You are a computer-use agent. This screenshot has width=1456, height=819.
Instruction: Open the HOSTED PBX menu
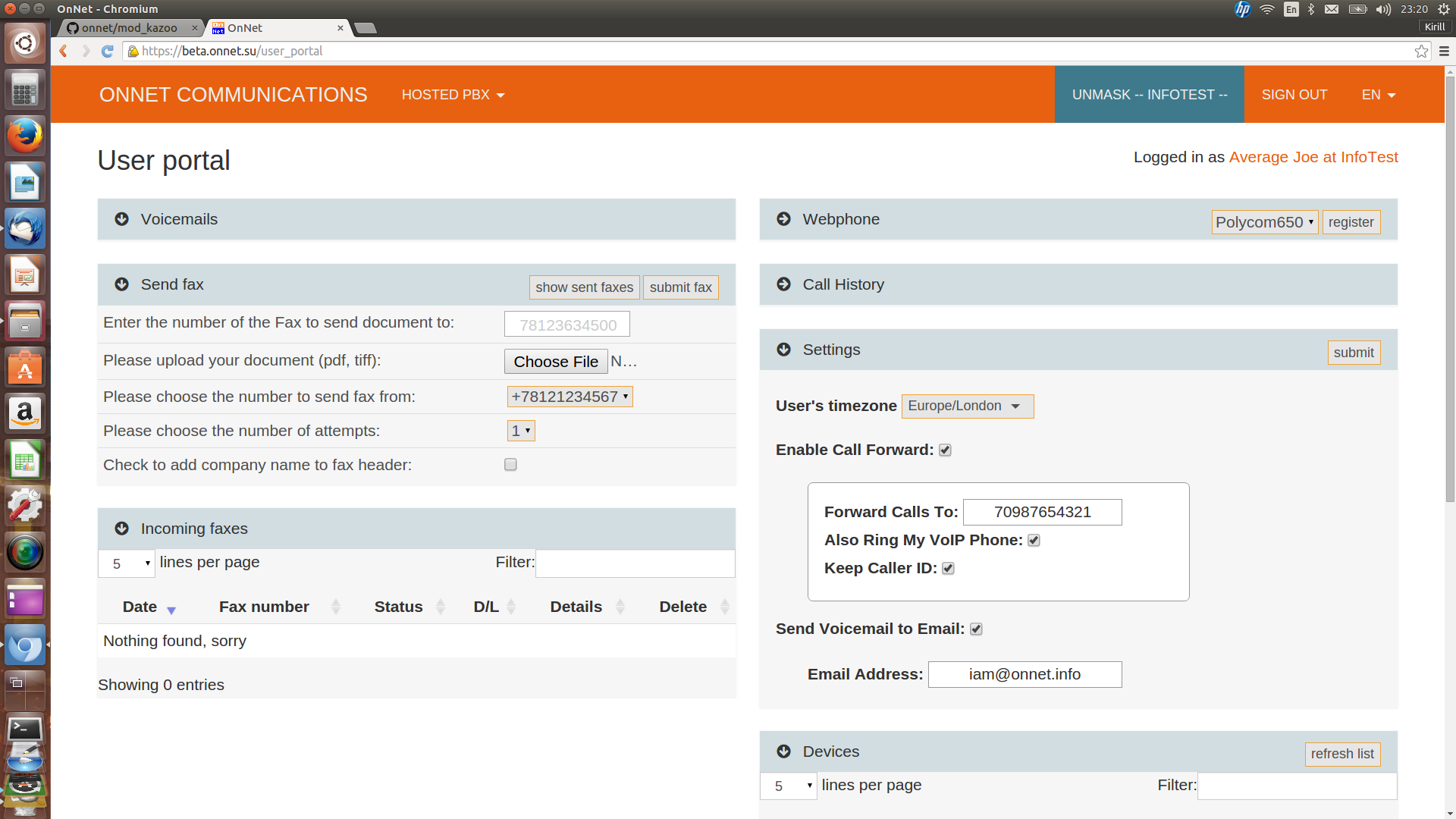click(x=454, y=94)
